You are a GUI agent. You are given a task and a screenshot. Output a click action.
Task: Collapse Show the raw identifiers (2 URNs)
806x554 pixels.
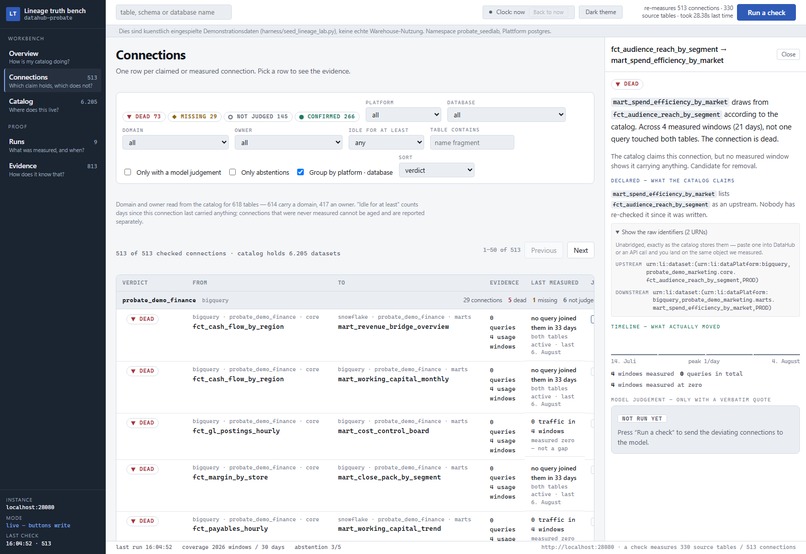click(661, 232)
